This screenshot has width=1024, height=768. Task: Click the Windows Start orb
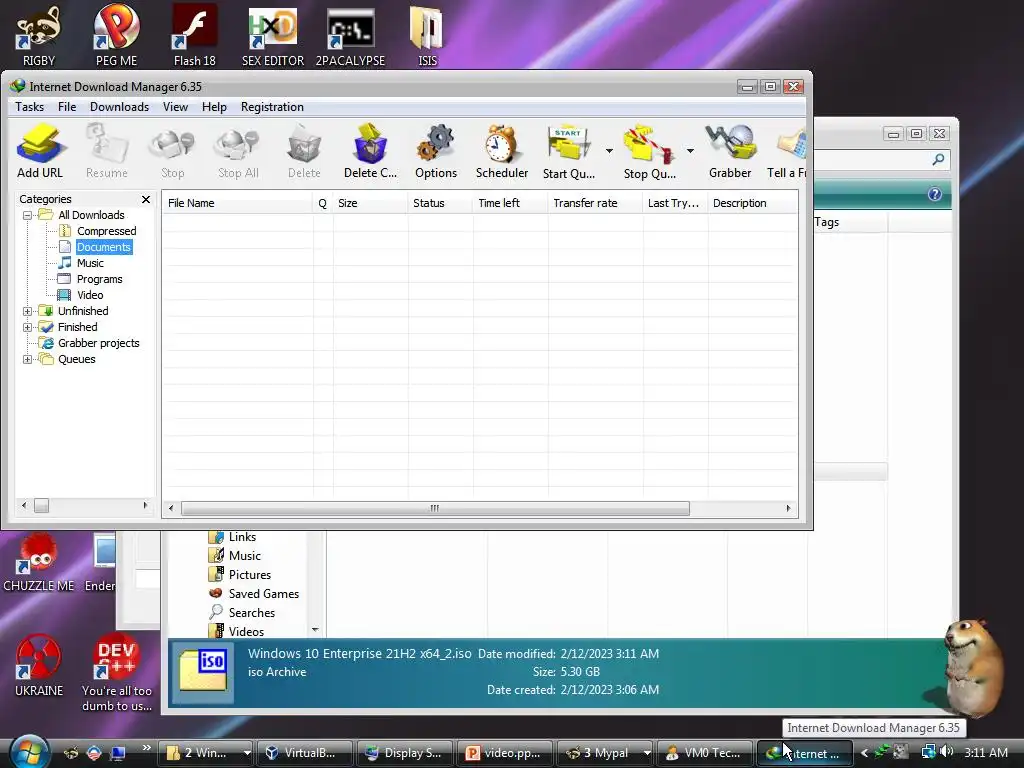29,752
